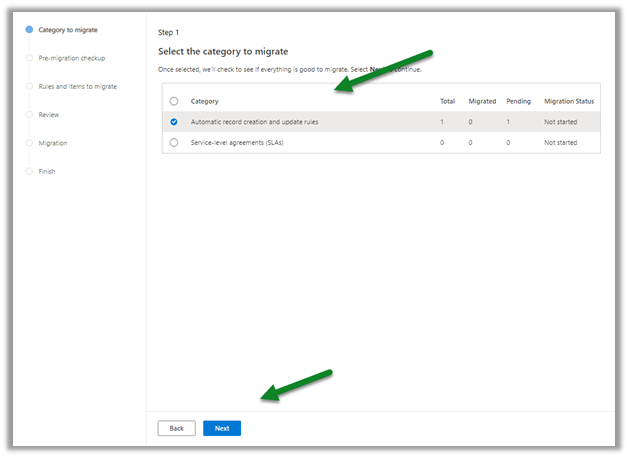The image size is (628, 458).
Task: Select Service-level agreements (SLAs) radio button
Action: [174, 143]
